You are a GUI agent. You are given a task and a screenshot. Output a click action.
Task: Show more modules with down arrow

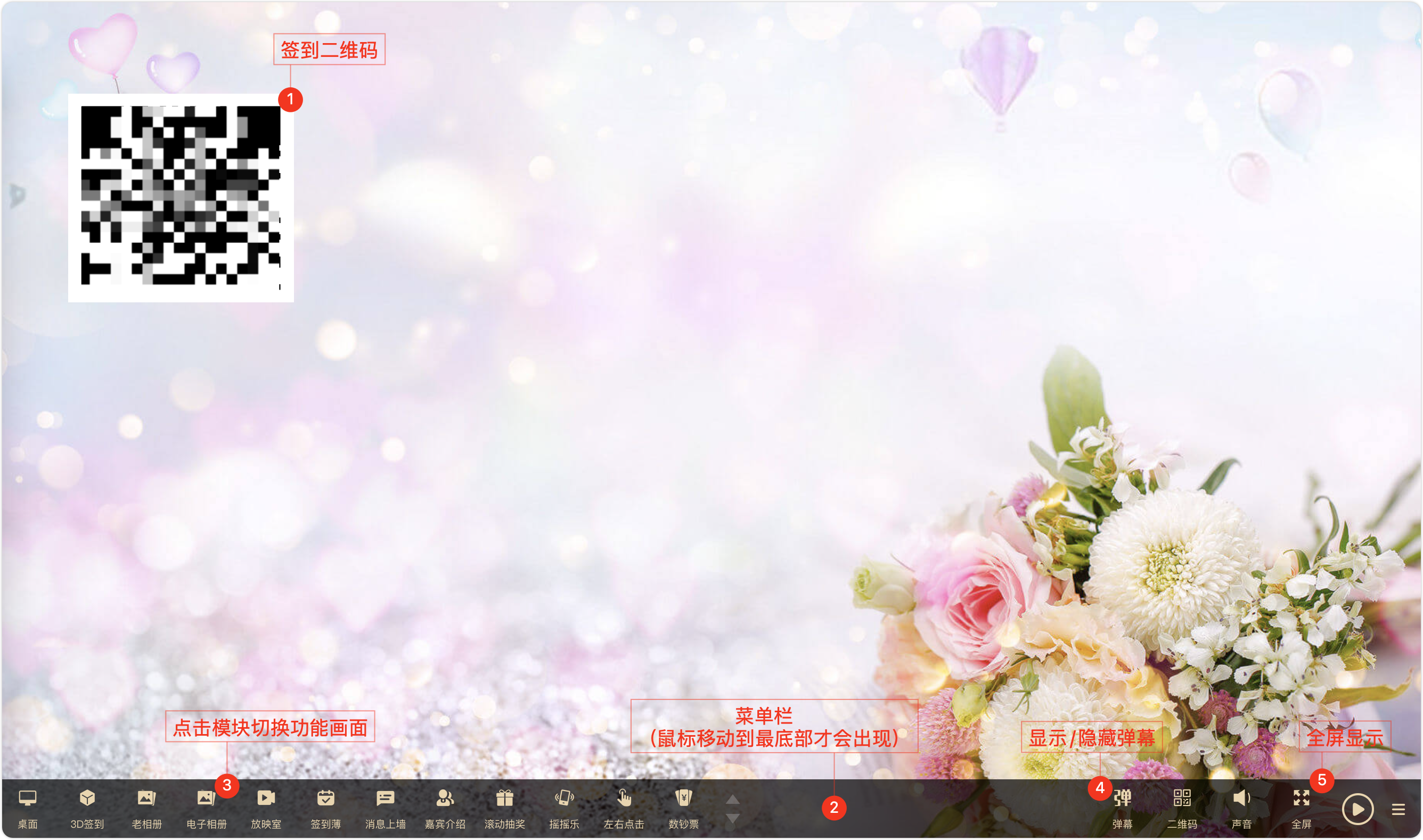point(732,819)
